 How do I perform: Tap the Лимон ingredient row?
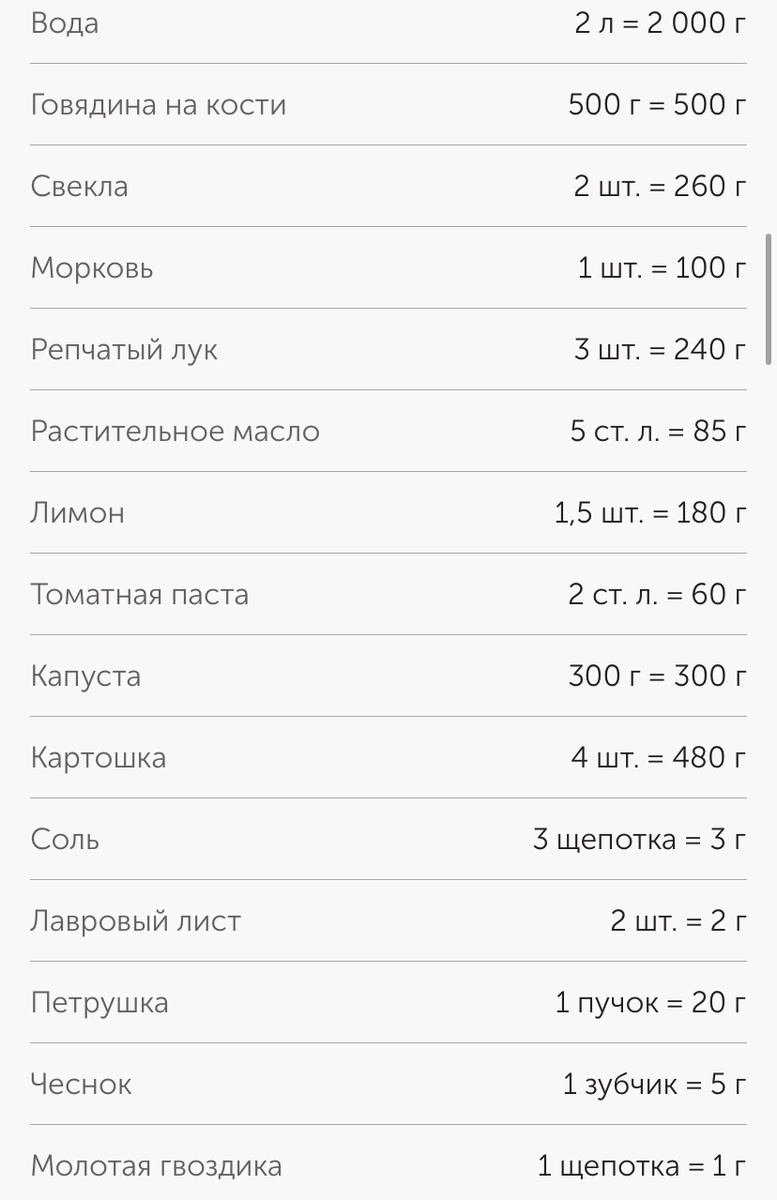point(388,513)
